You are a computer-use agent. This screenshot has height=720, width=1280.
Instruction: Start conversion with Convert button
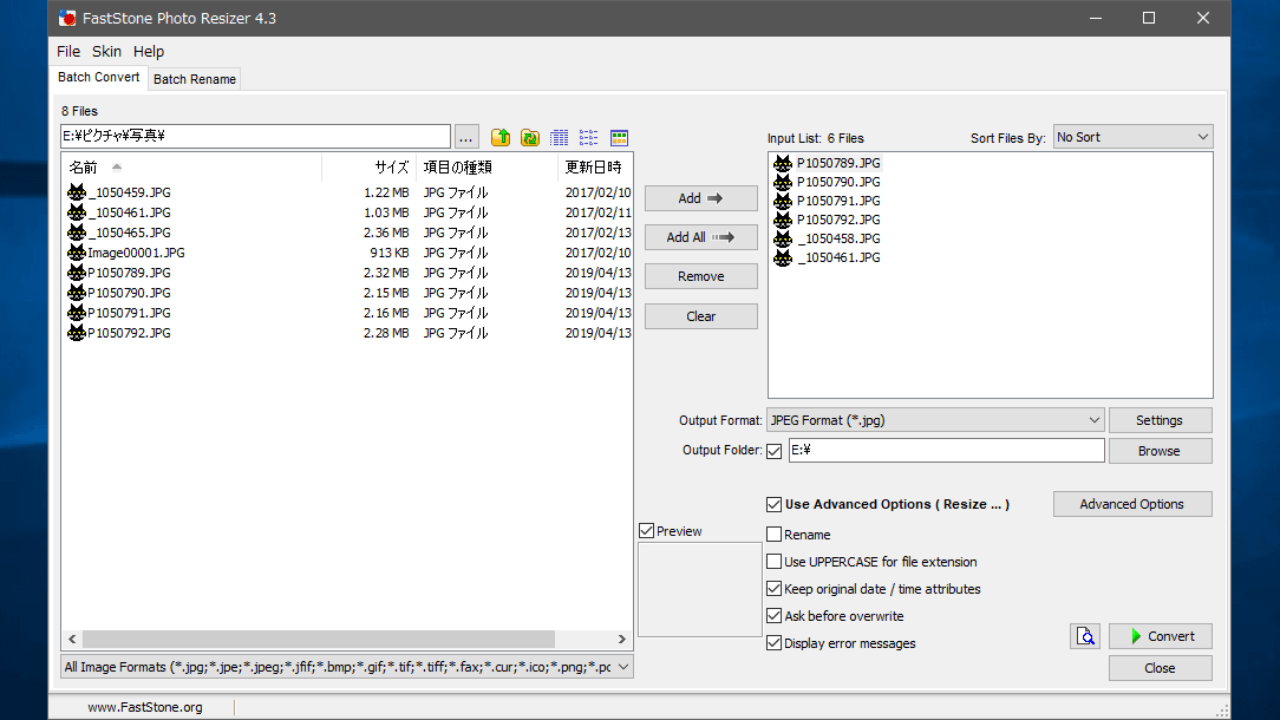1160,636
